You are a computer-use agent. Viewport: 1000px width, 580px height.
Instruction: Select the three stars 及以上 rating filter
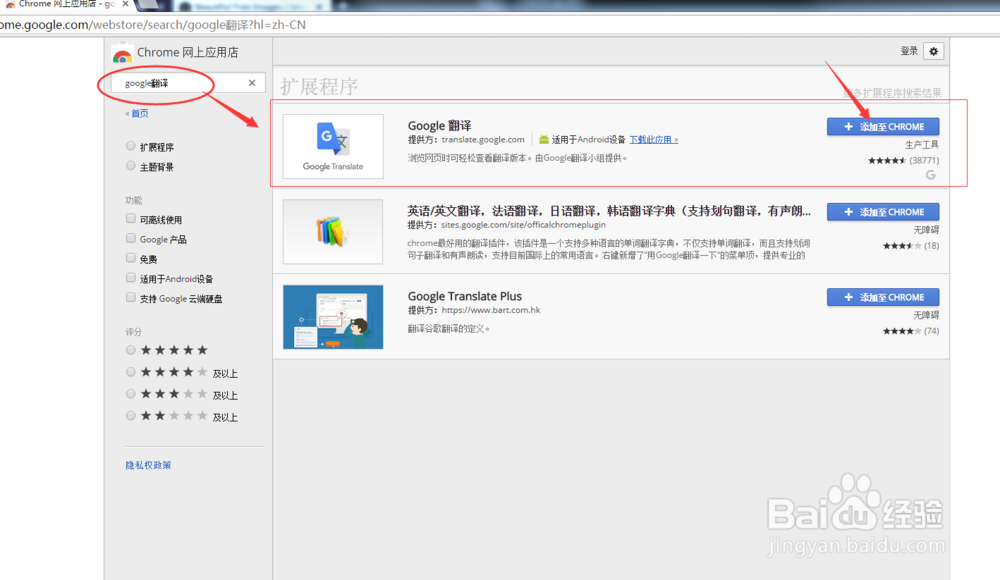click(131, 394)
